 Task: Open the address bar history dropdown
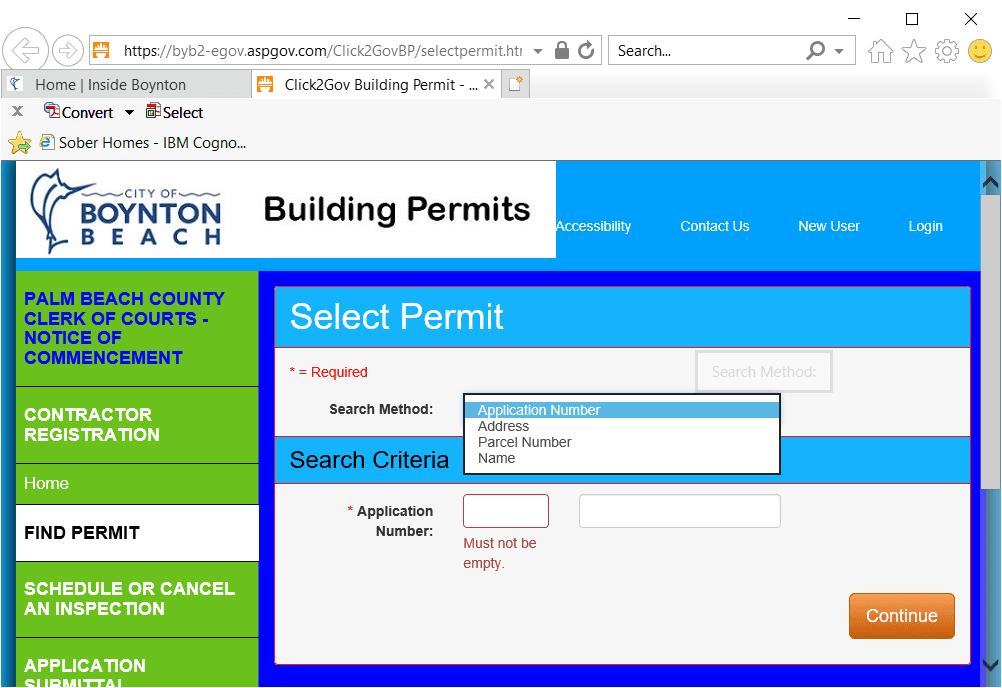[537, 49]
